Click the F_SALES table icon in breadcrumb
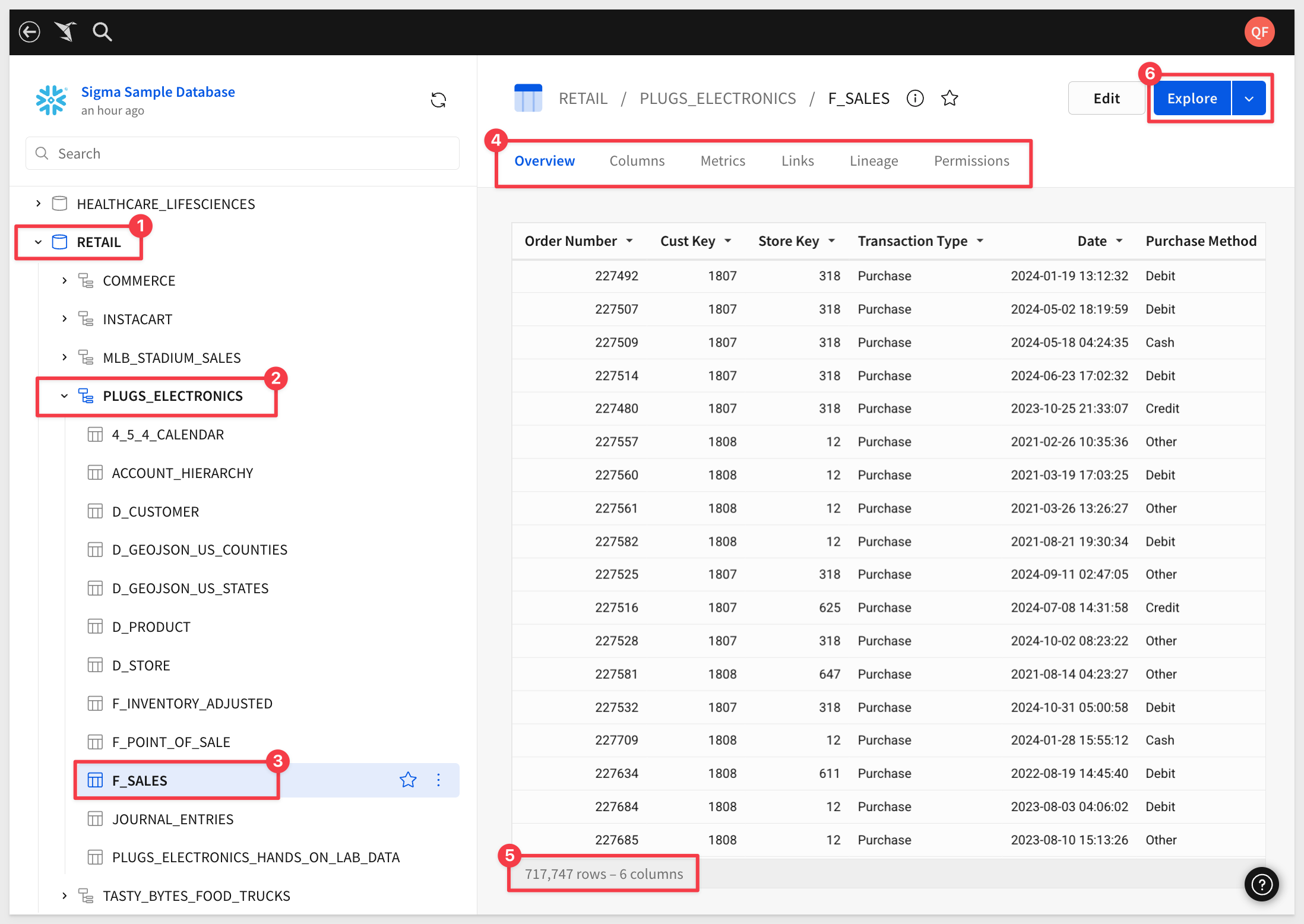Screen dimensions: 1304x924 tap(528, 98)
